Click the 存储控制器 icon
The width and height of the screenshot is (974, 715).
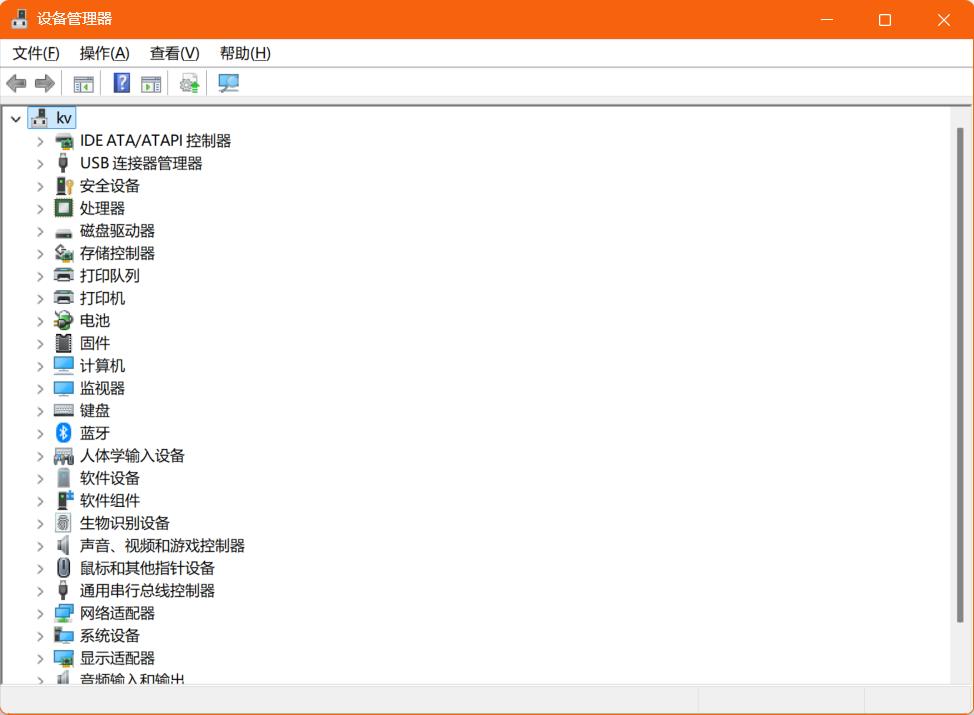[x=63, y=253]
